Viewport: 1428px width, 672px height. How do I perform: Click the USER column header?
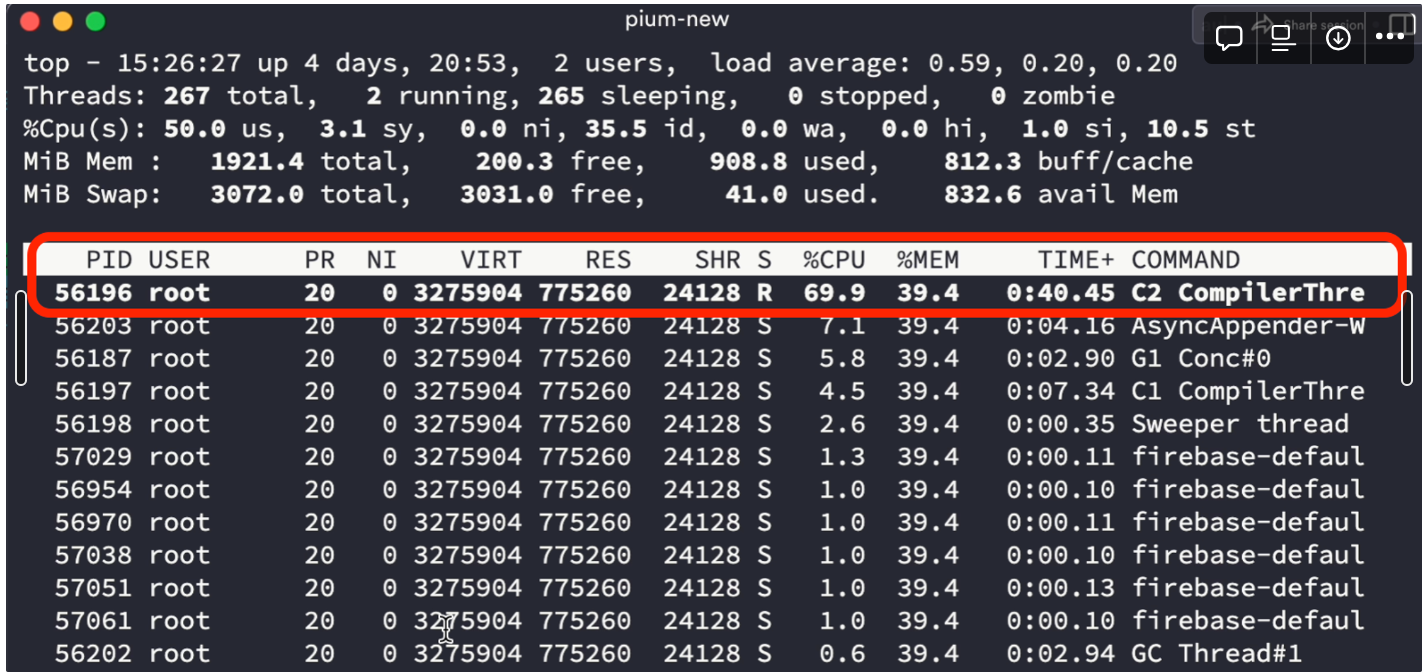tap(179, 260)
